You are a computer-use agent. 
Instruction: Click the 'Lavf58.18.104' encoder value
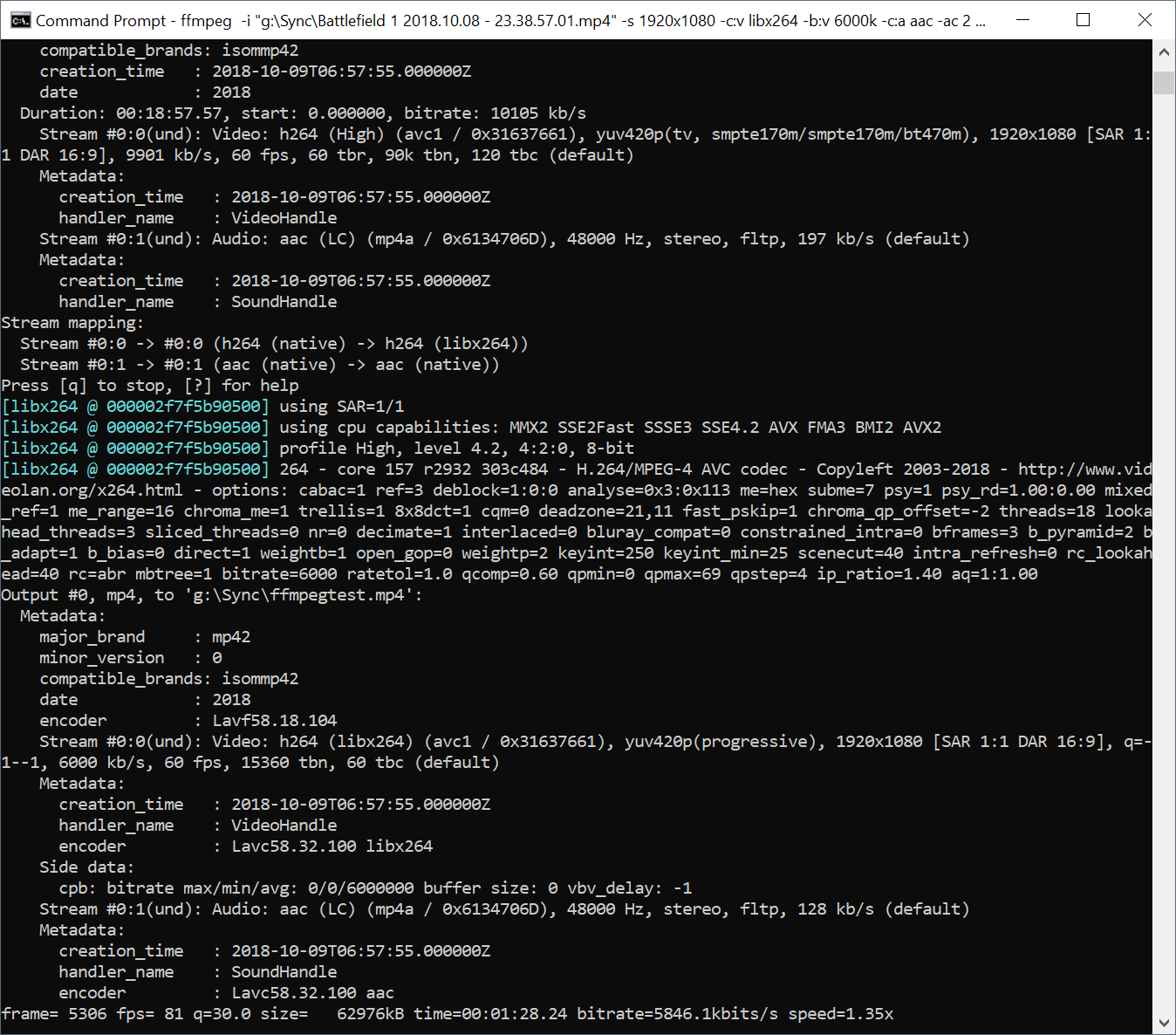pos(275,721)
